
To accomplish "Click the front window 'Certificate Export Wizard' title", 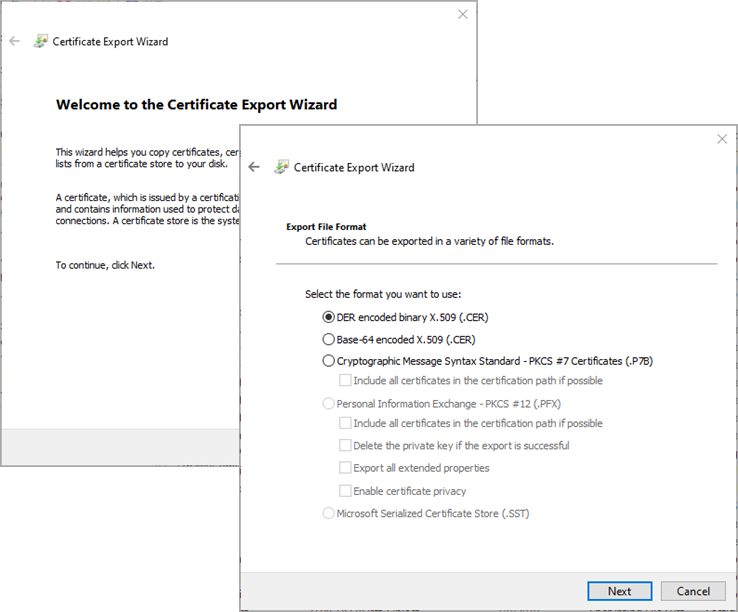I will pyautogui.click(x=354, y=168).
